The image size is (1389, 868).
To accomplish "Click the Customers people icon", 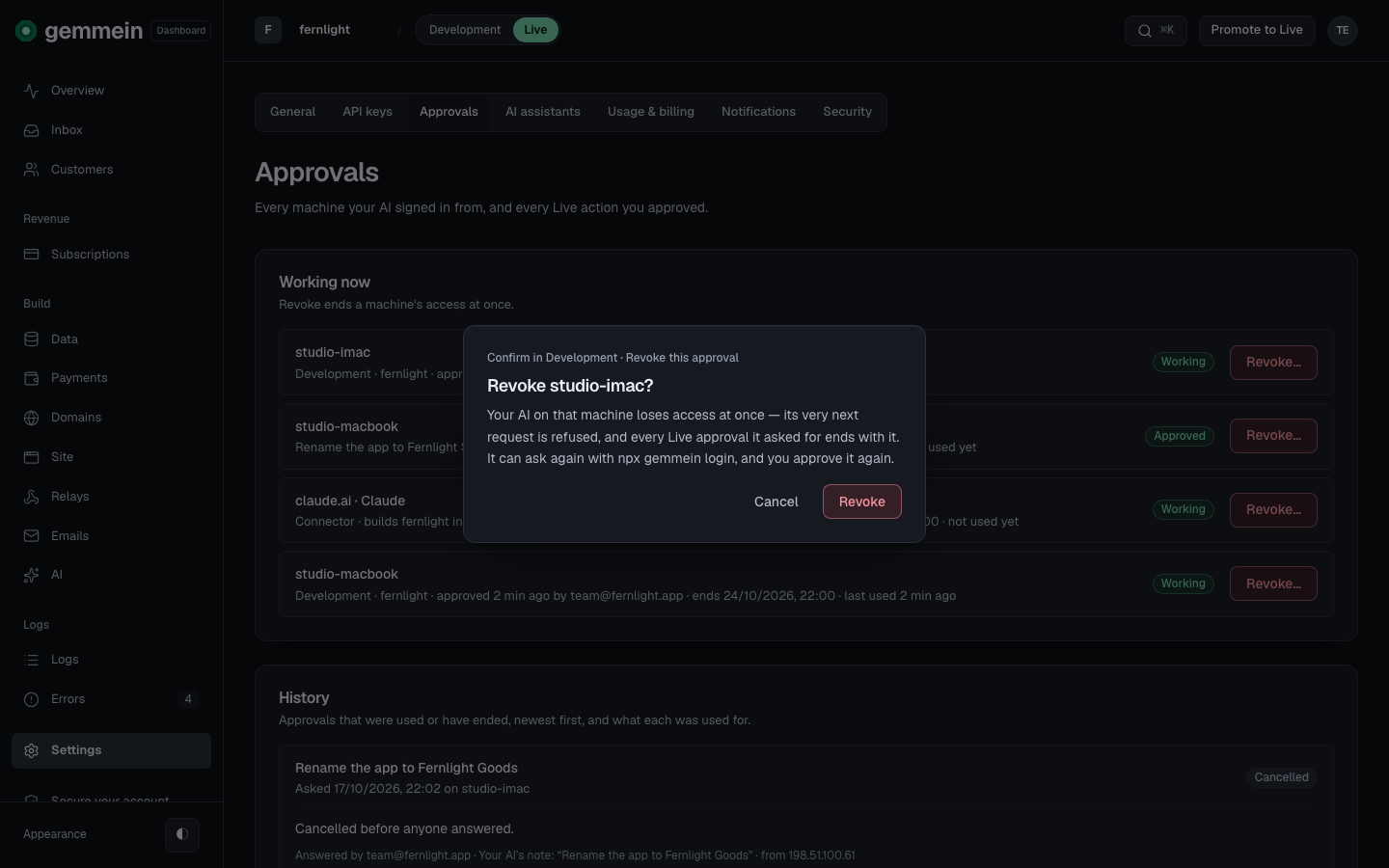I will 32,170.
